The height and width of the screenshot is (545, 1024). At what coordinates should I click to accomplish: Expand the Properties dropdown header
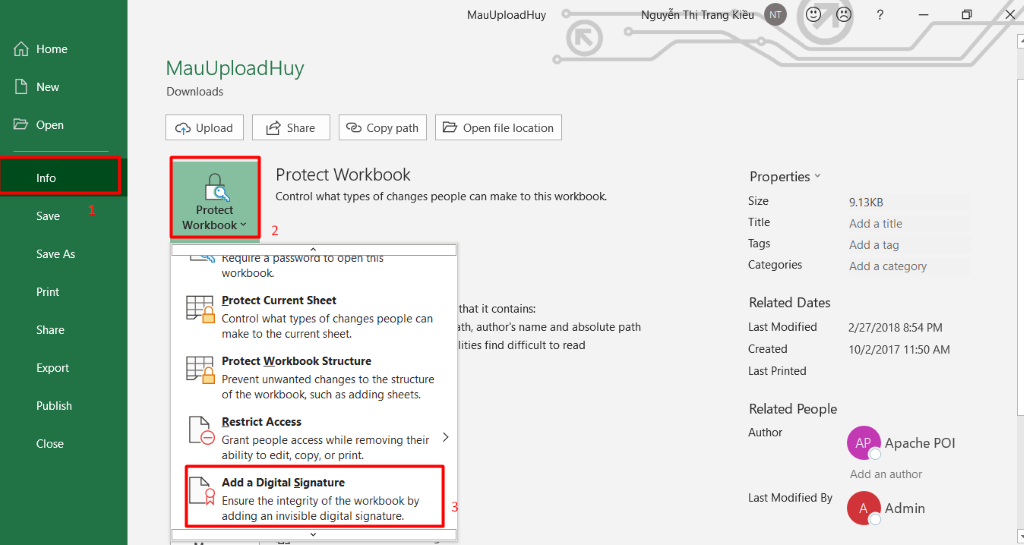(x=785, y=177)
